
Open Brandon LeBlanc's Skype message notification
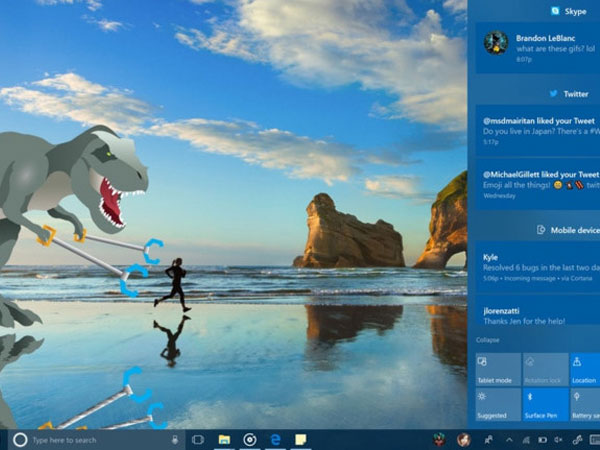click(538, 48)
